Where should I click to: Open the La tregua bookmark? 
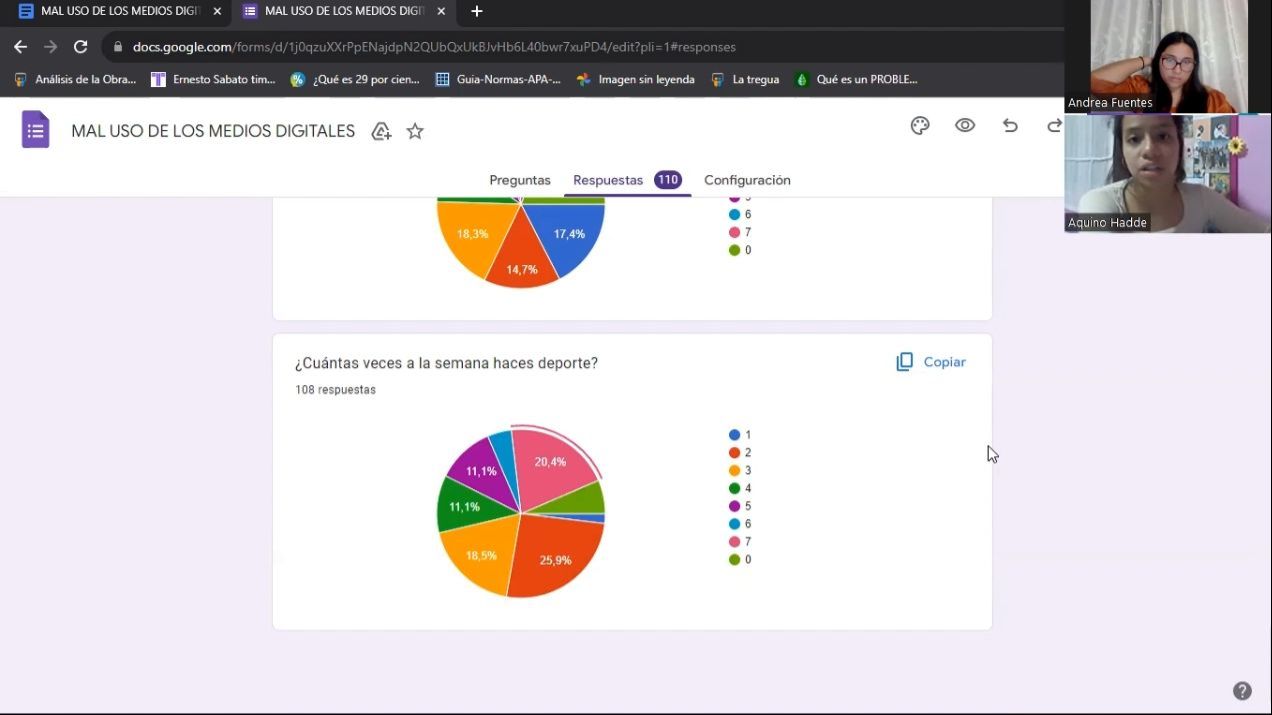click(x=745, y=79)
